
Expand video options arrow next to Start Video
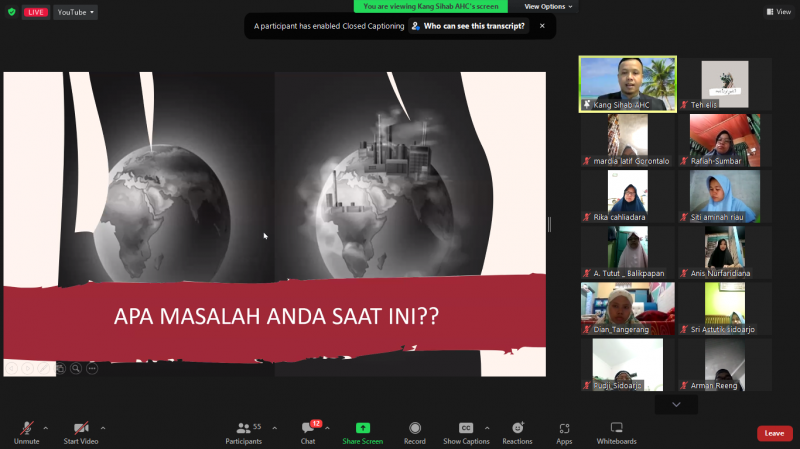click(x=103, y=428)
